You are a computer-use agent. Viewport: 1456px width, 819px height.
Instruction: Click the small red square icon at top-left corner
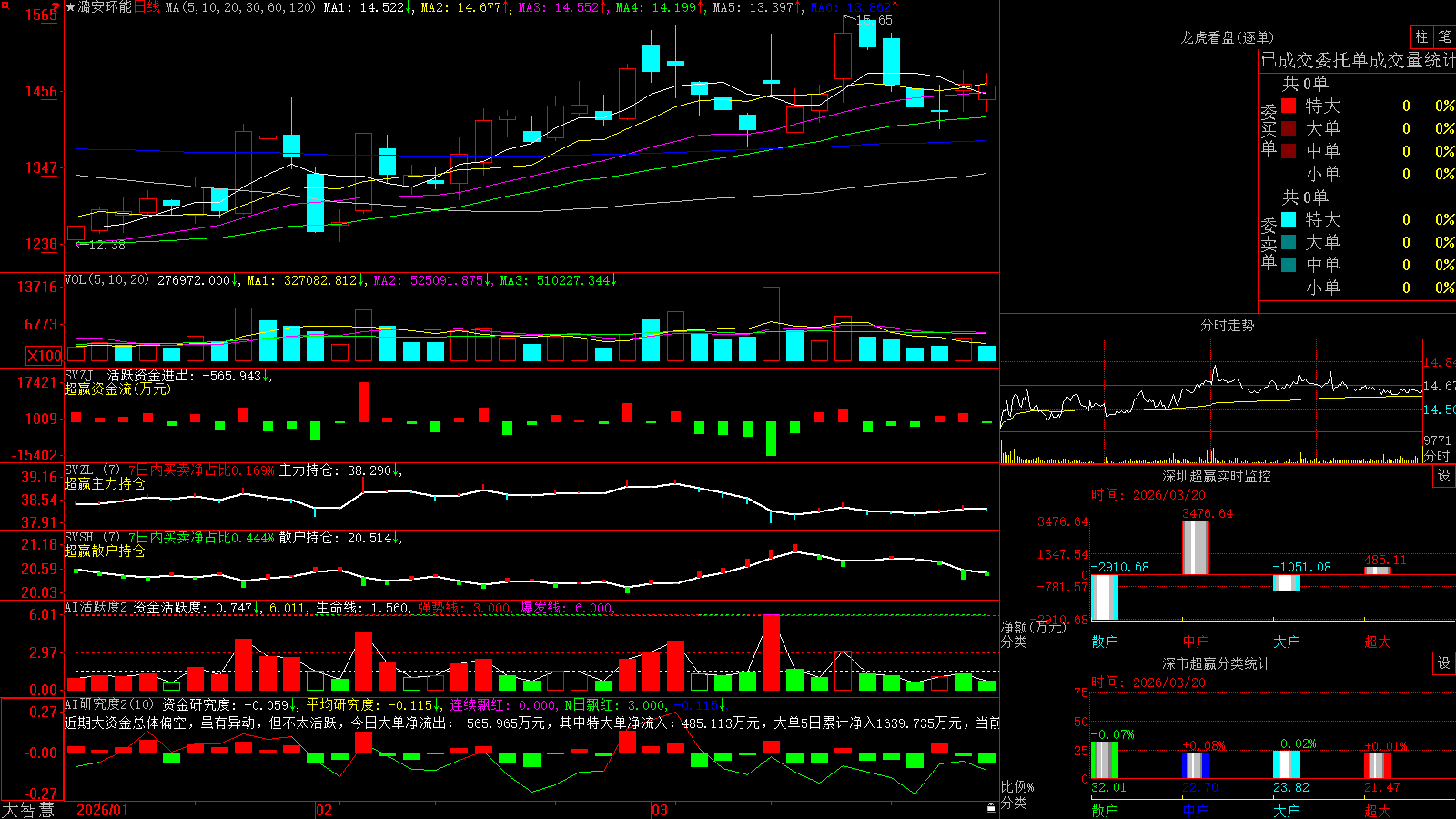coord(5,5)
